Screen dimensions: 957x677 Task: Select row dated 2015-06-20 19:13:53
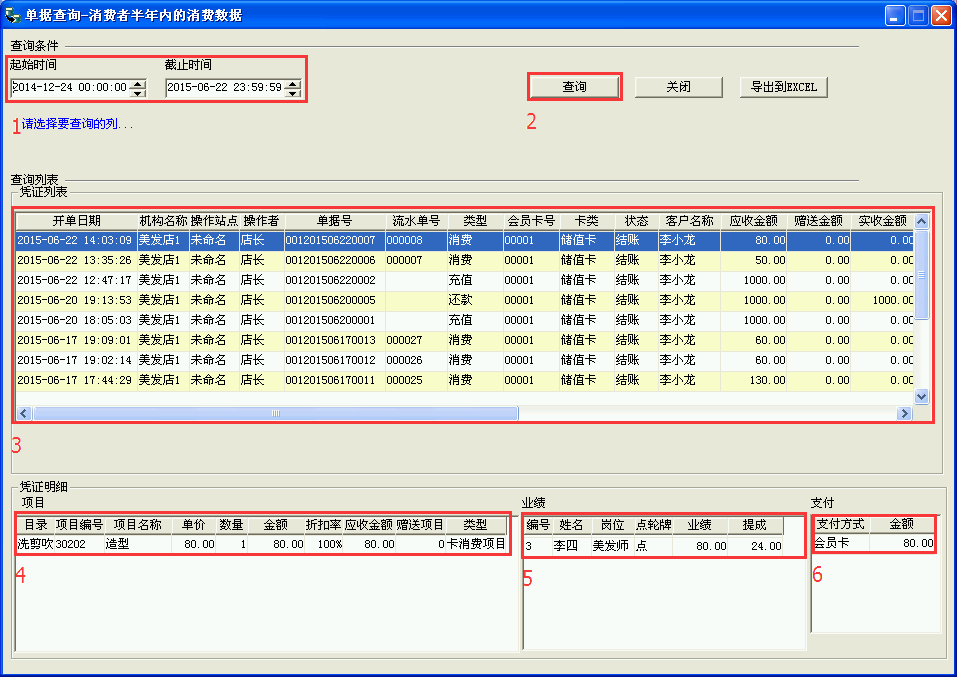point(465,300)
